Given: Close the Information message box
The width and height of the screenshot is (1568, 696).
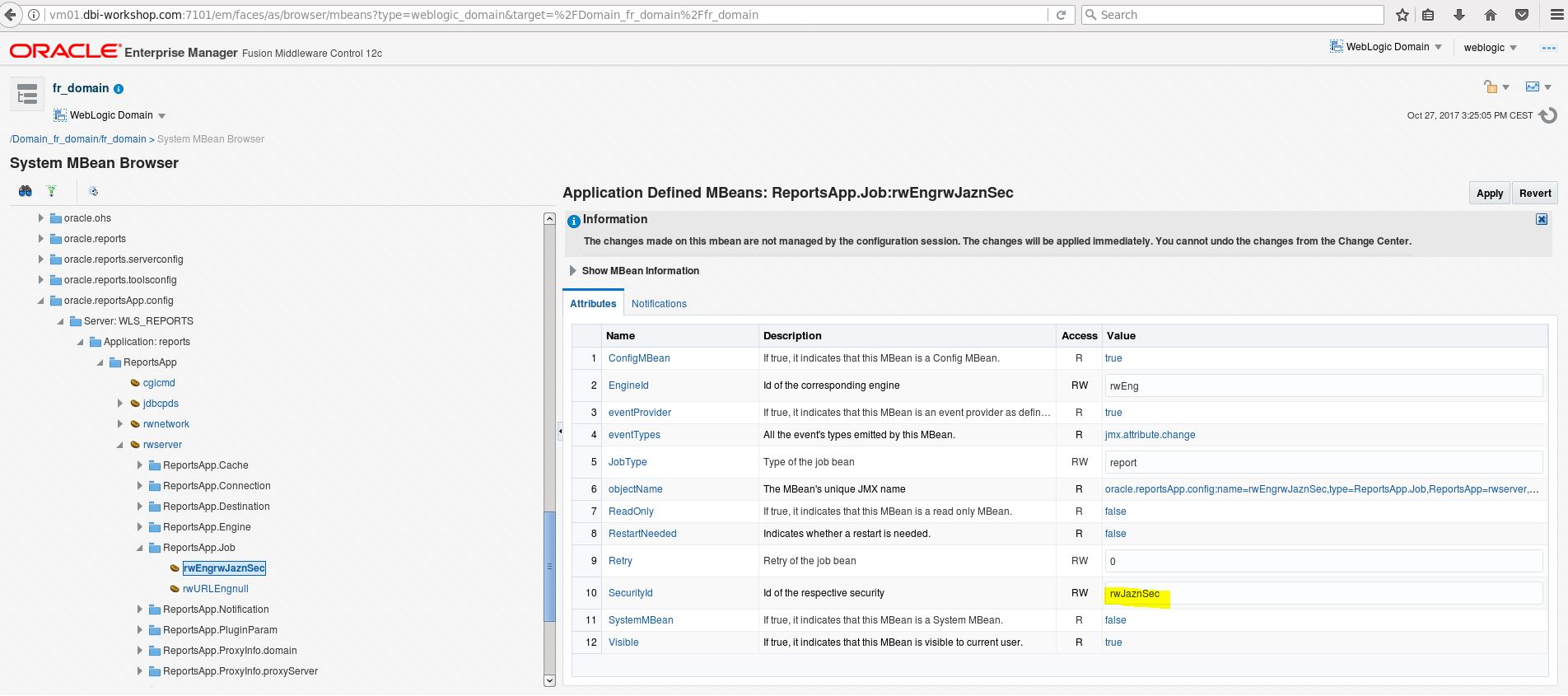Looking at the screenshot, I should coord(1542,219).
